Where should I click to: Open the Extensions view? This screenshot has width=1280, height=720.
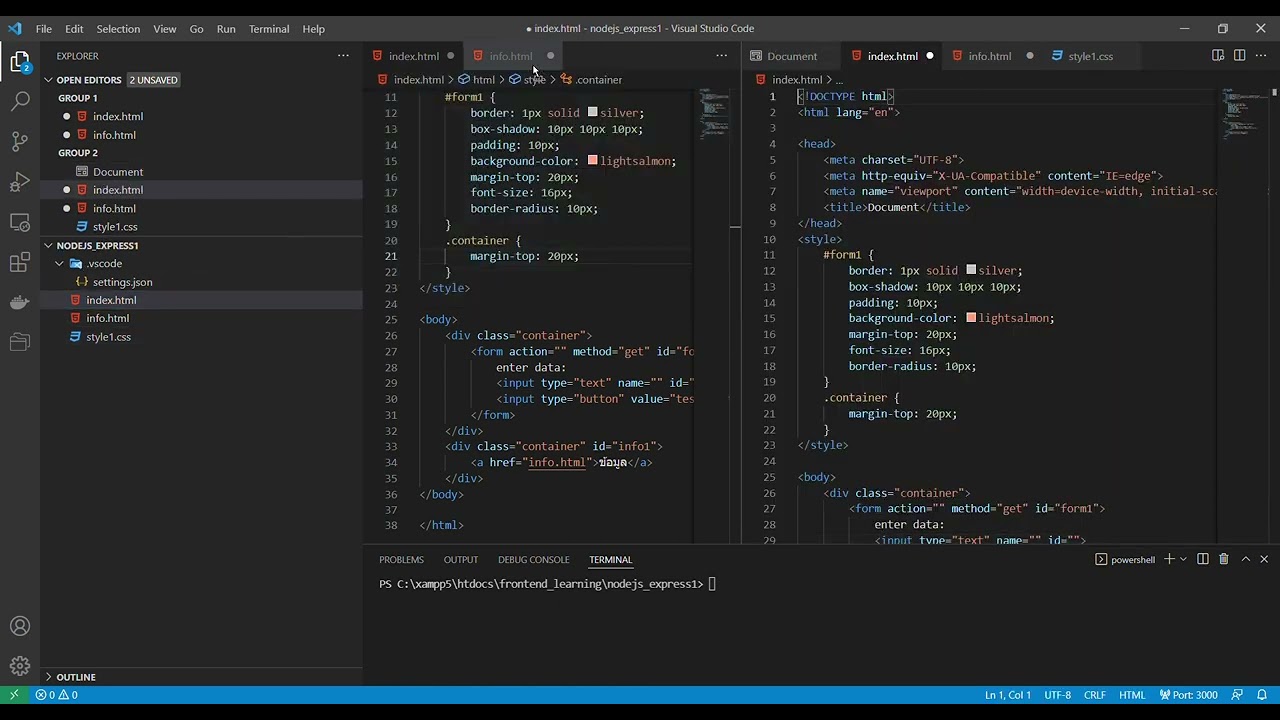coord(20,262)
